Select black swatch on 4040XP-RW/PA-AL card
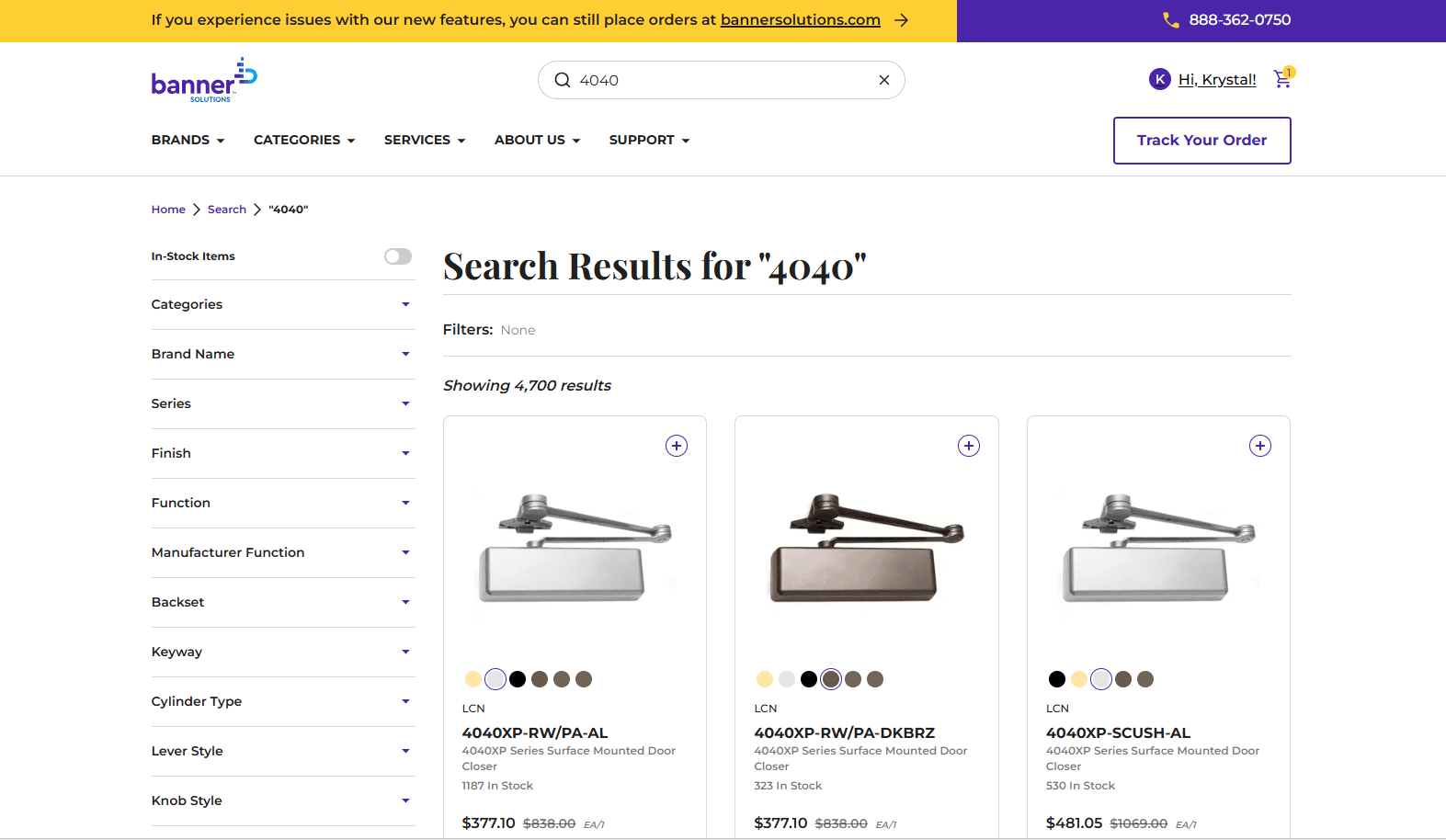Viewport: 1446px width, 840px height. [518, 679]
